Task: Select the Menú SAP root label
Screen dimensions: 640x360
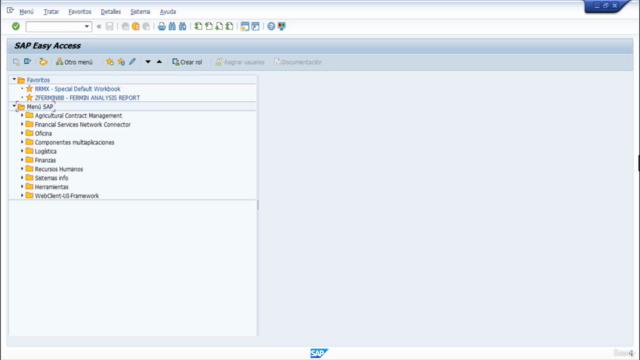Action: tap(40, 107)
